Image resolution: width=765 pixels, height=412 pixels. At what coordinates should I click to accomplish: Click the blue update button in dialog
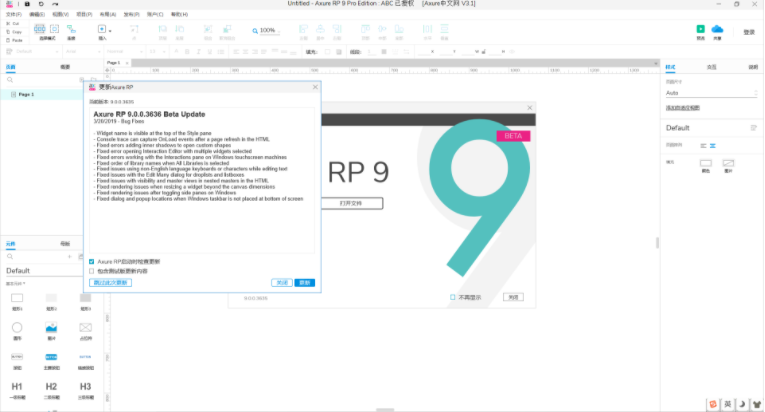point(305,283)
